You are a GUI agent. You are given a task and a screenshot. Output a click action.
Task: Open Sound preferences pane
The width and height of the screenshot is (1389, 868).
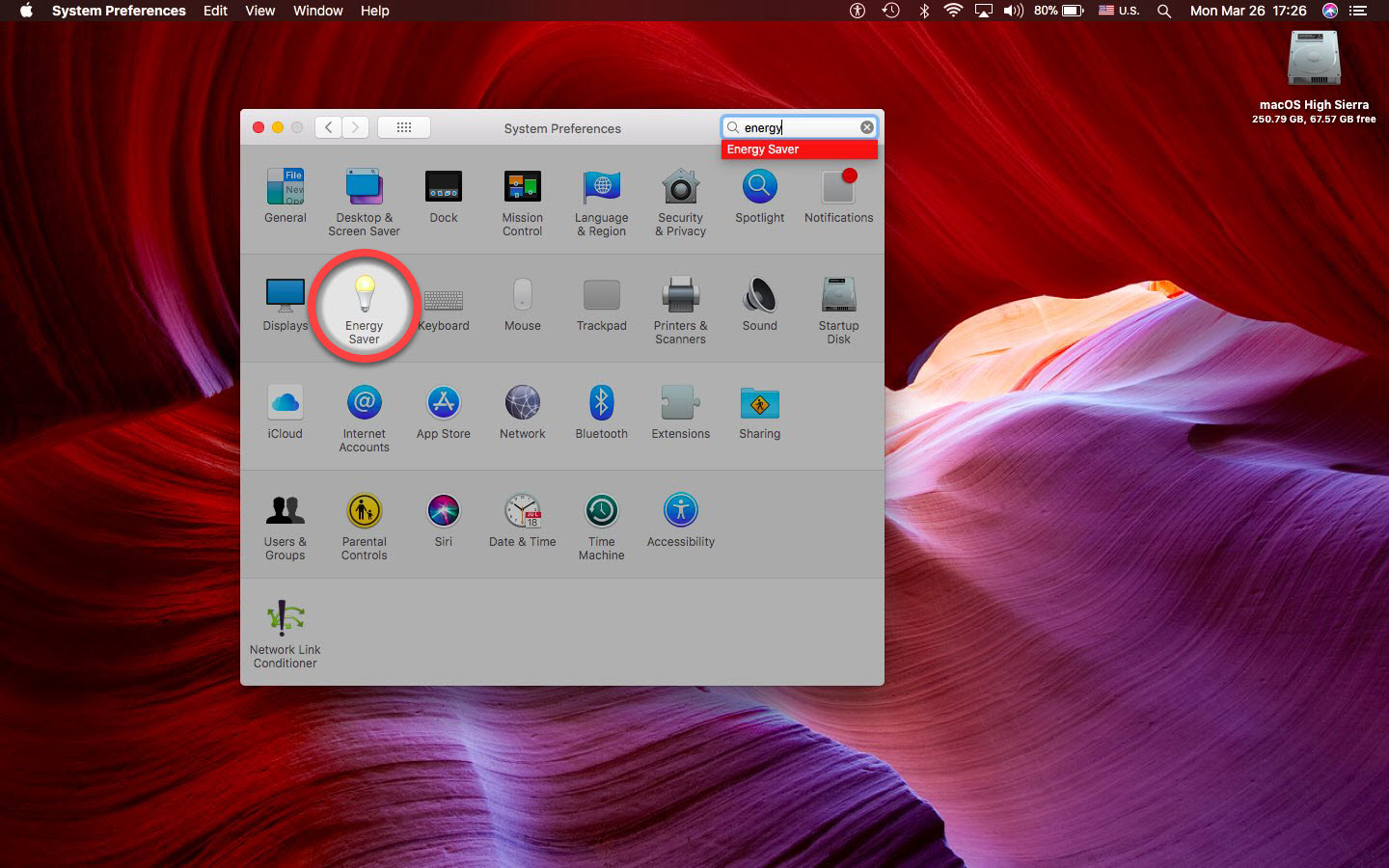[x=759, y=304]
